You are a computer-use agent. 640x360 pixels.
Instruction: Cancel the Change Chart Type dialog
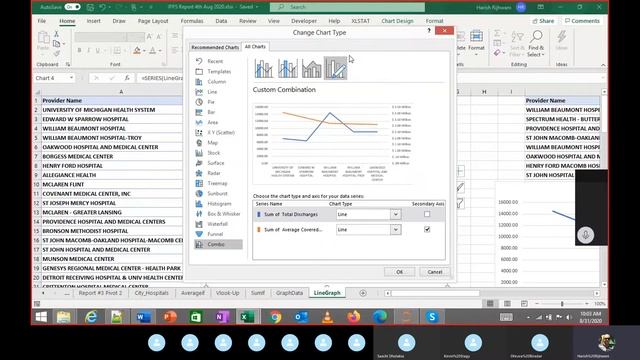point(435,272)
